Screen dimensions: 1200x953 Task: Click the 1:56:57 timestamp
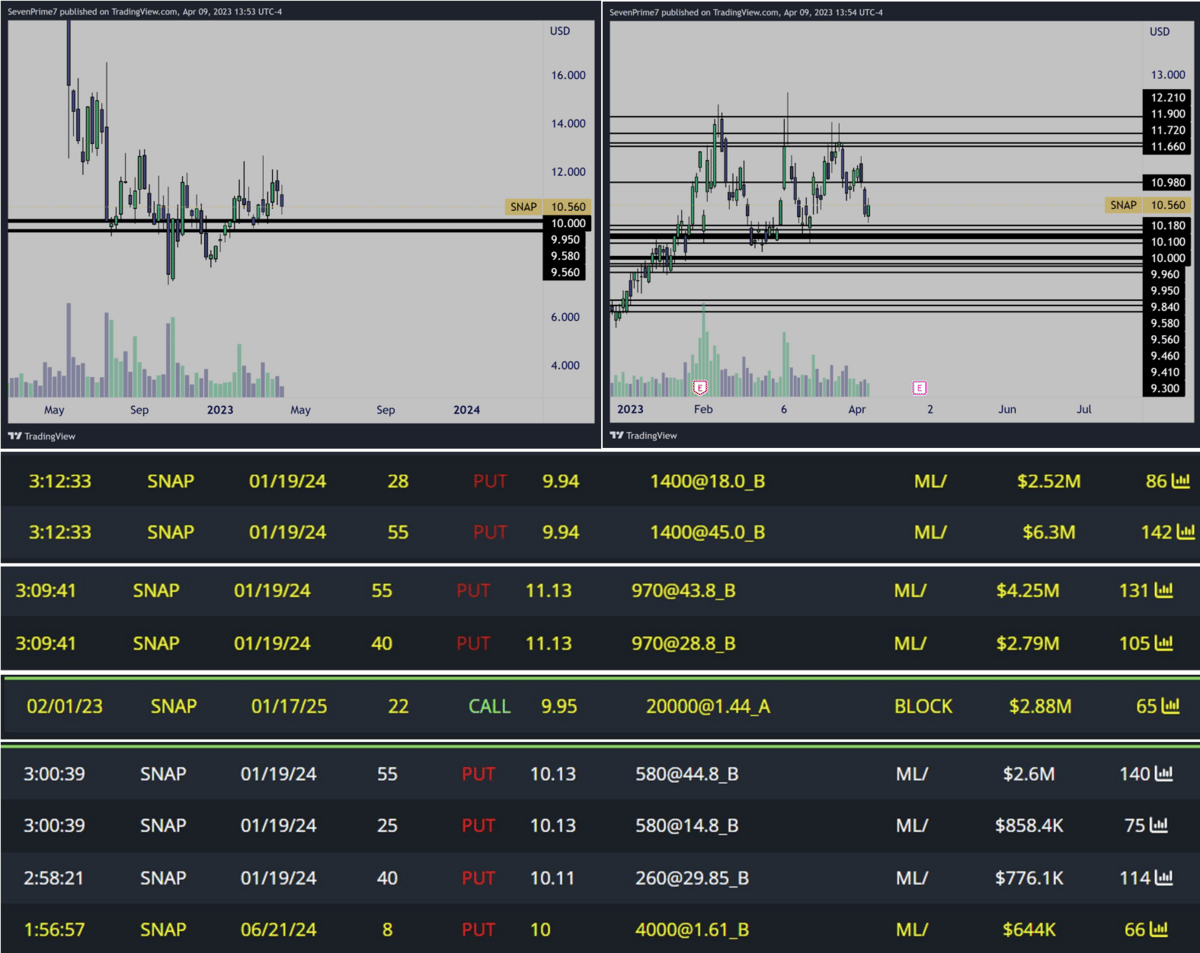pyautogui.click(x=54, y=929)
